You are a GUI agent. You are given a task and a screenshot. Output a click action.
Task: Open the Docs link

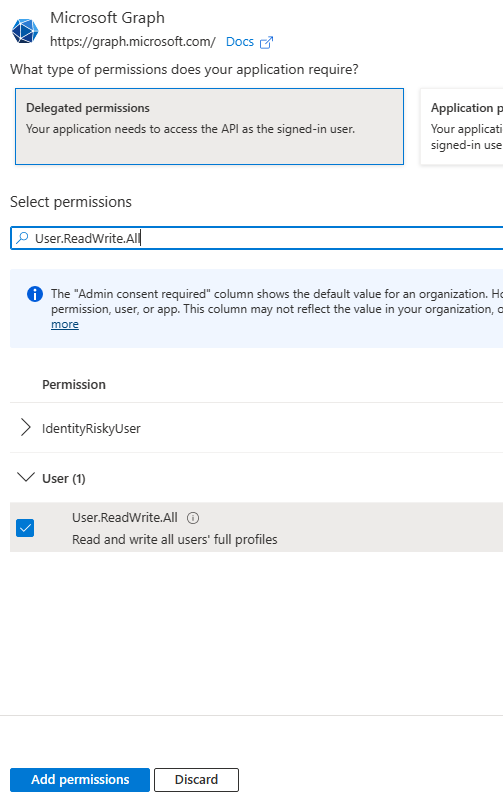coord(240,42)
